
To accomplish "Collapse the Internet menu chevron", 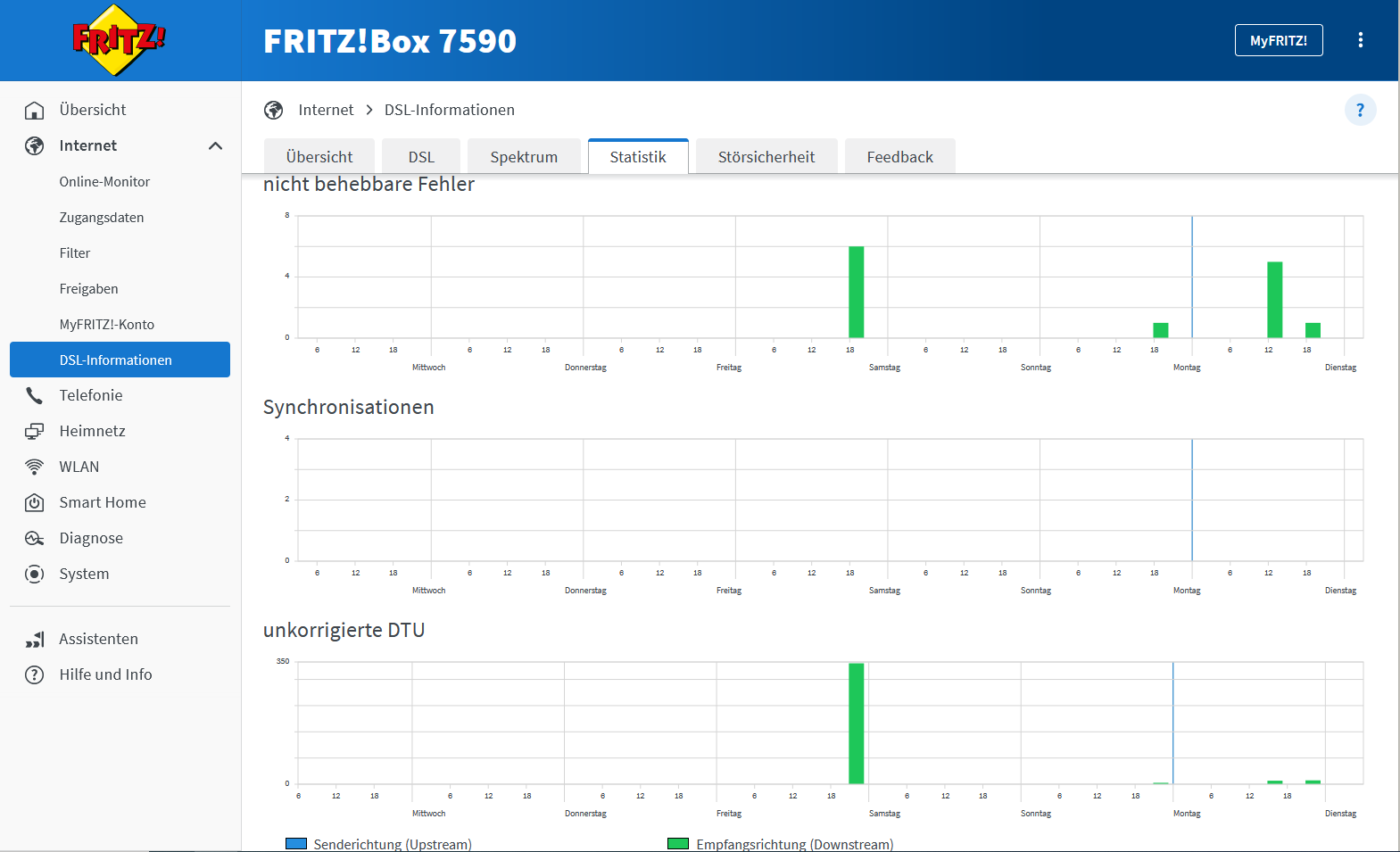I will [x=215, y=145].
